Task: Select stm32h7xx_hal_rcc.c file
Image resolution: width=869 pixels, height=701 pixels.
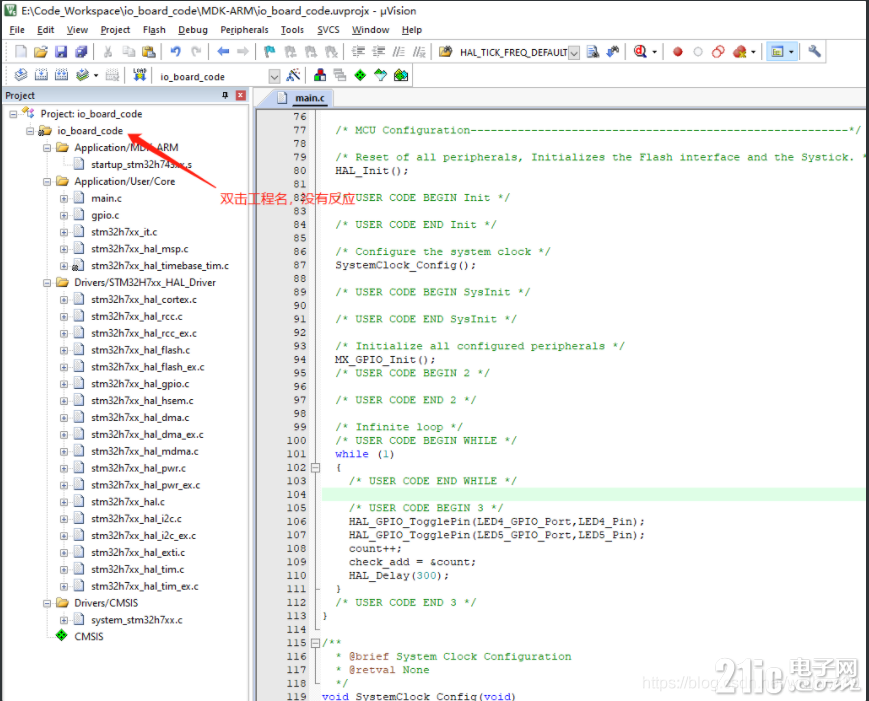Action: tap(137, 316)
